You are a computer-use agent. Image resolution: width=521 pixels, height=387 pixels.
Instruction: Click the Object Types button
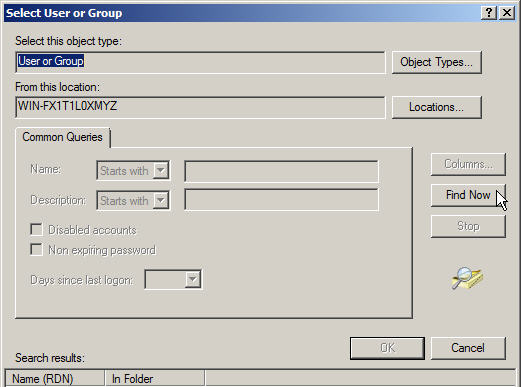click(x=437, y=62)
